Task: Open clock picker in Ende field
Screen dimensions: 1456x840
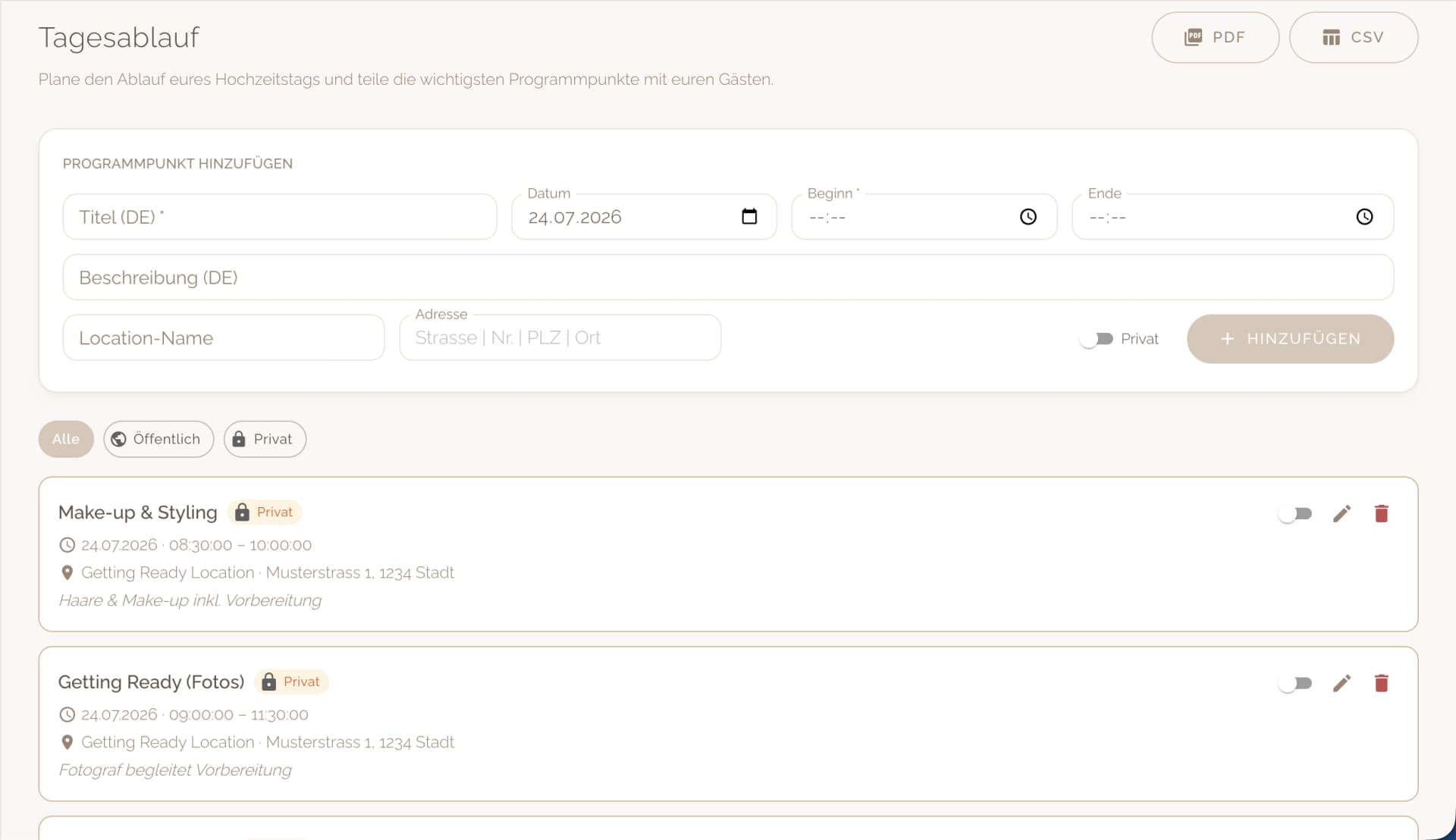Action: (x=1363, y=217)
